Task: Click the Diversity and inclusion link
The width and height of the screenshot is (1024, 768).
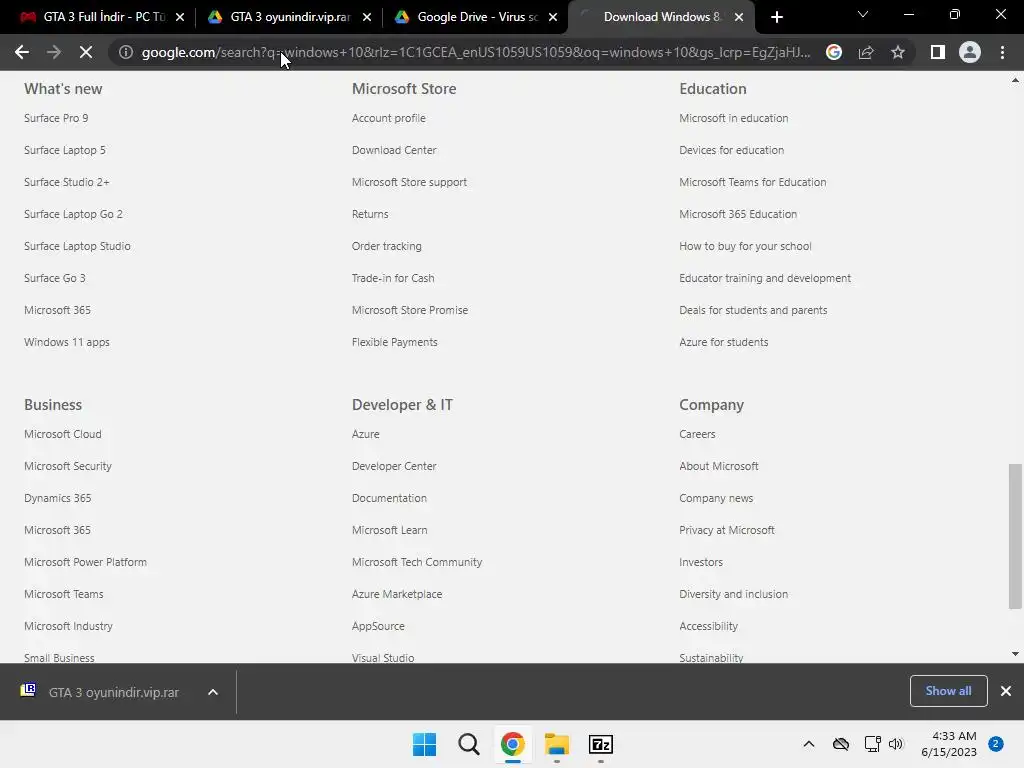Action: [x=733, y=594]
